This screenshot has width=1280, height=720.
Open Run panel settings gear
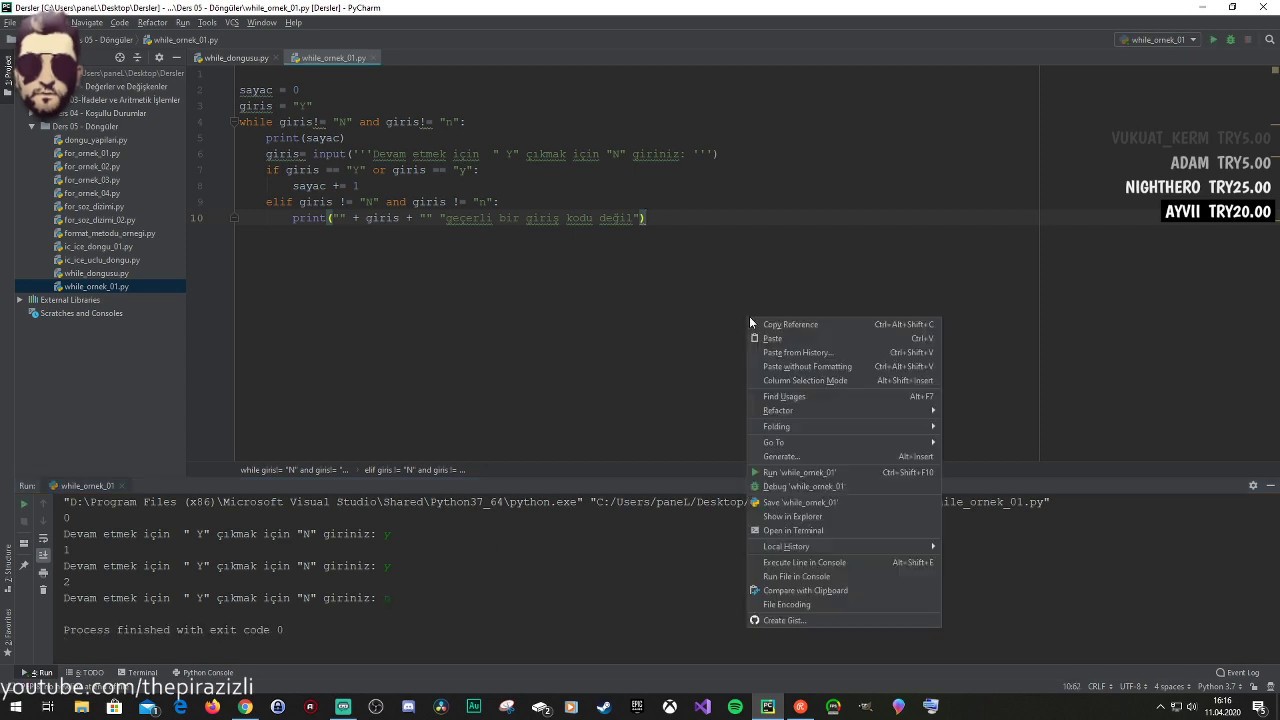coord(1253,486)
